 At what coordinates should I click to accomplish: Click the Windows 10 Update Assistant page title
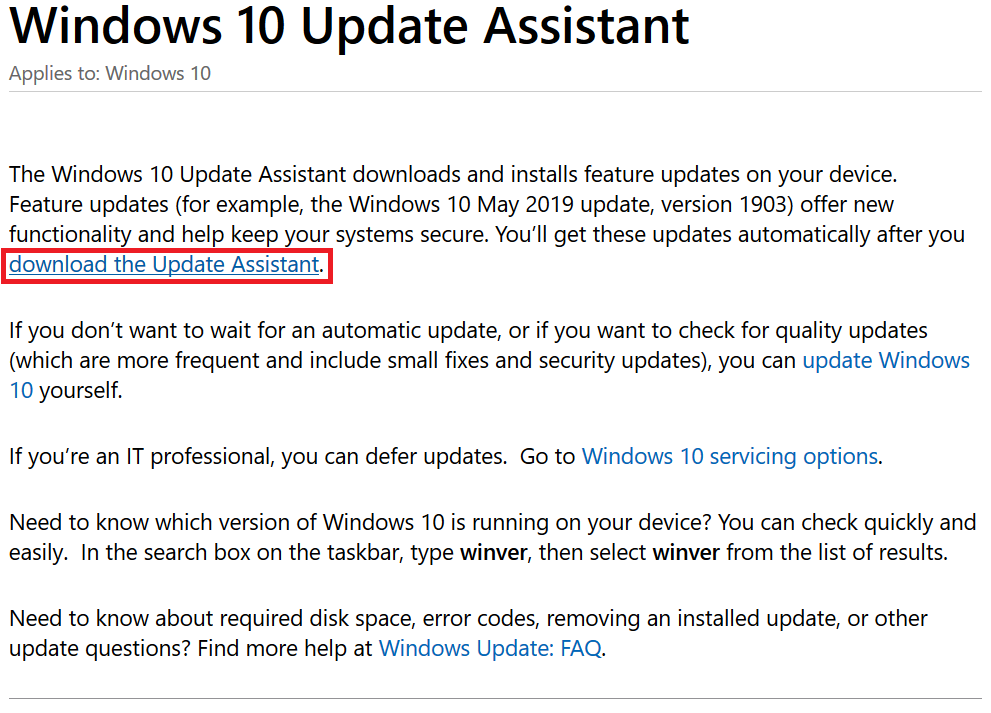(x=349, y=26)
